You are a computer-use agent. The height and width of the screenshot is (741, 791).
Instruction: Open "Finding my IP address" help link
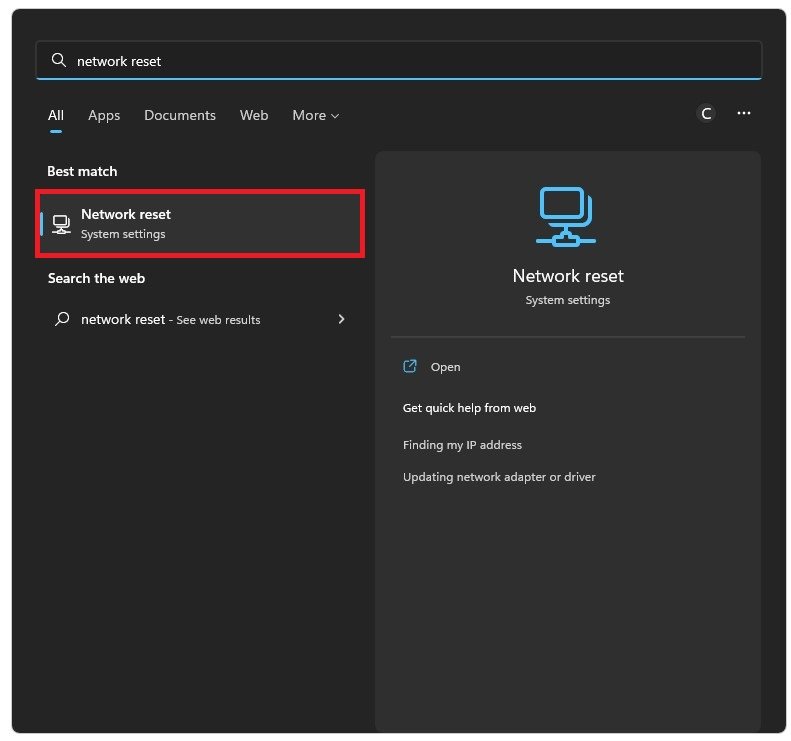click(462, 445)
